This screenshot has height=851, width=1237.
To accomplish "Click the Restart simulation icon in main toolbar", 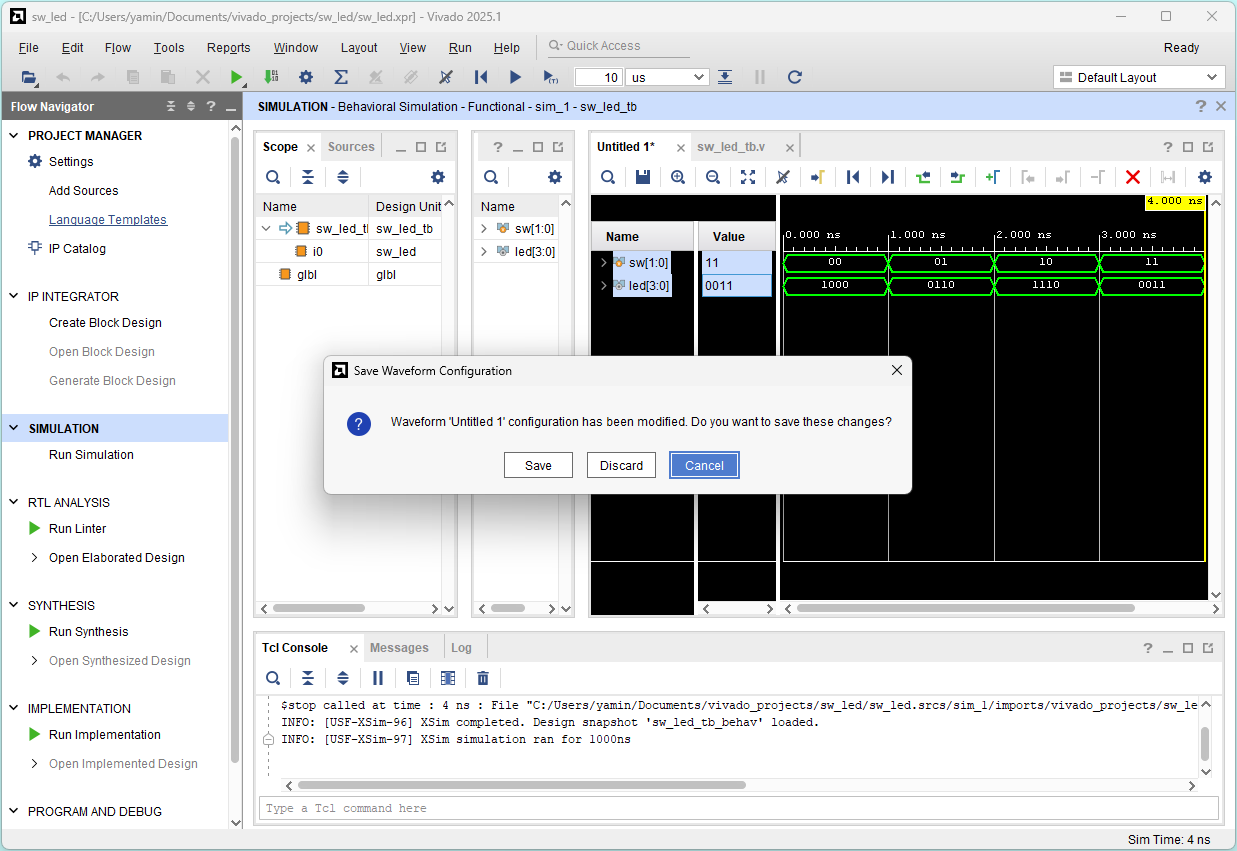I will (481, 77).
